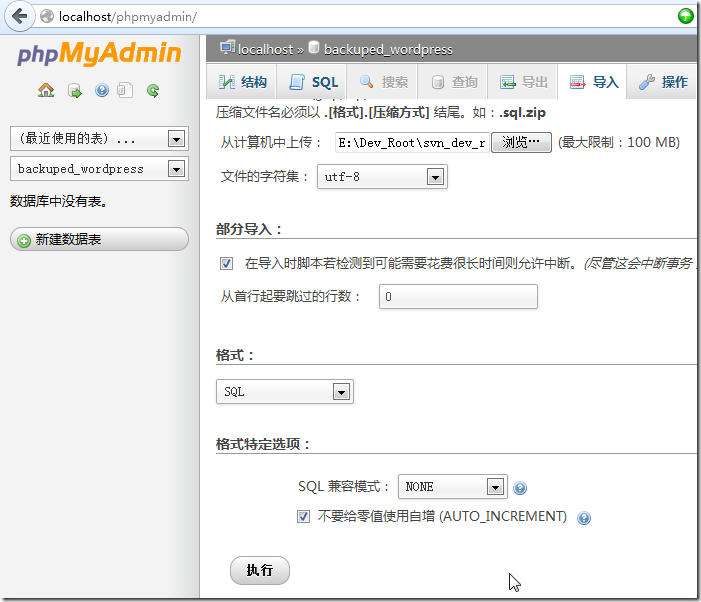Click the 数据库中没有表 message text

point(59,201)
